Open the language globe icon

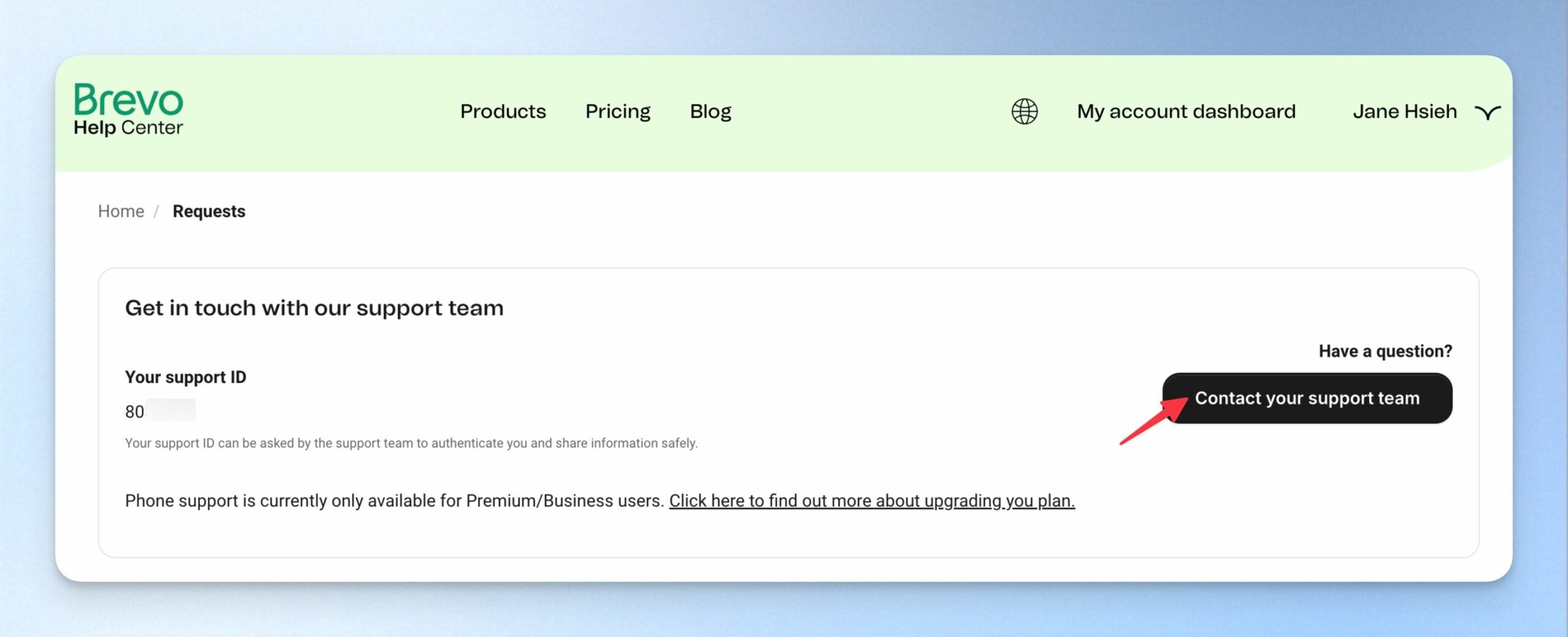(1024, 111)
